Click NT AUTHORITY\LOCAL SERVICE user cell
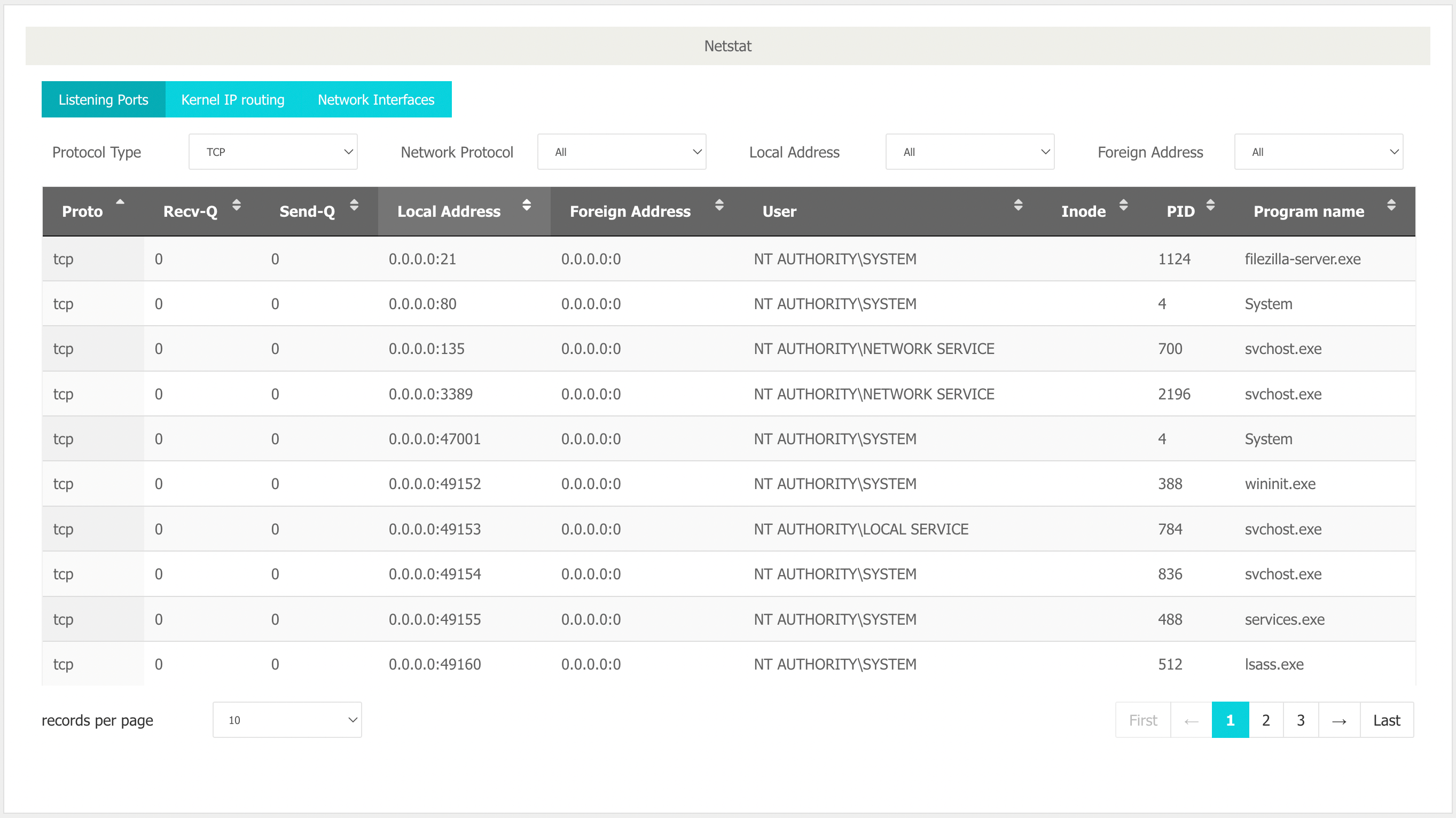The width and height of the screenshot is (1456, 818). click(862, 529)
